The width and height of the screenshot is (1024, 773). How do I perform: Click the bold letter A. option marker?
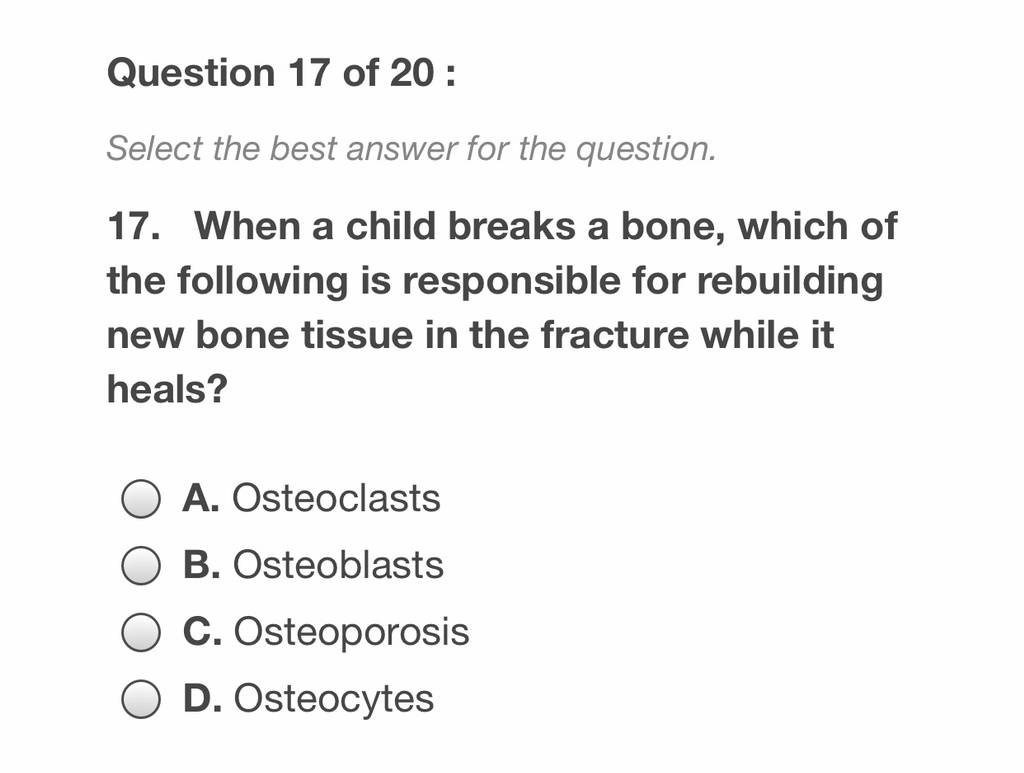(201, 499)
